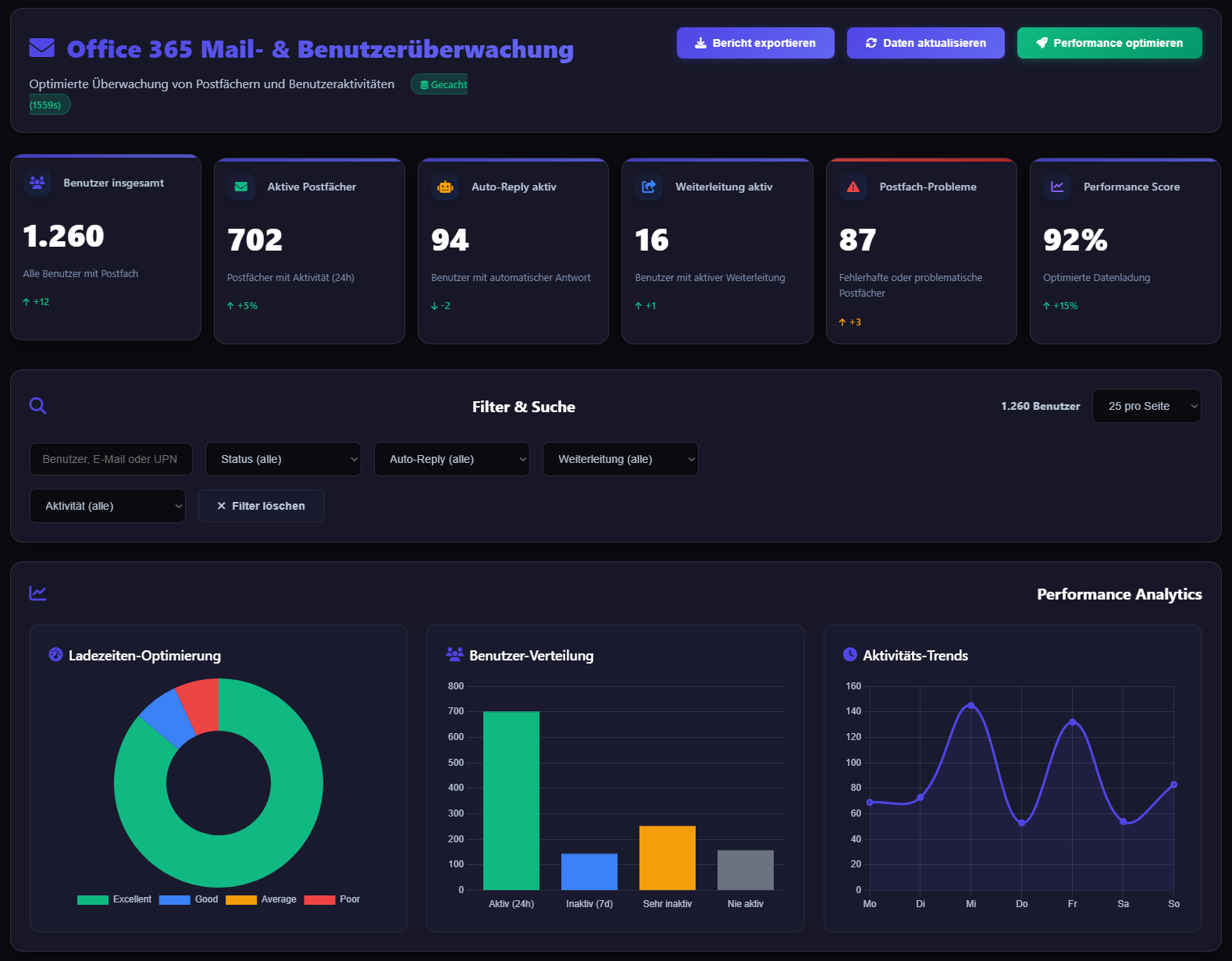Click the green Aktiv (24h) bar
This screenshot has width=1232, height=961.
[x=511, y=800]
